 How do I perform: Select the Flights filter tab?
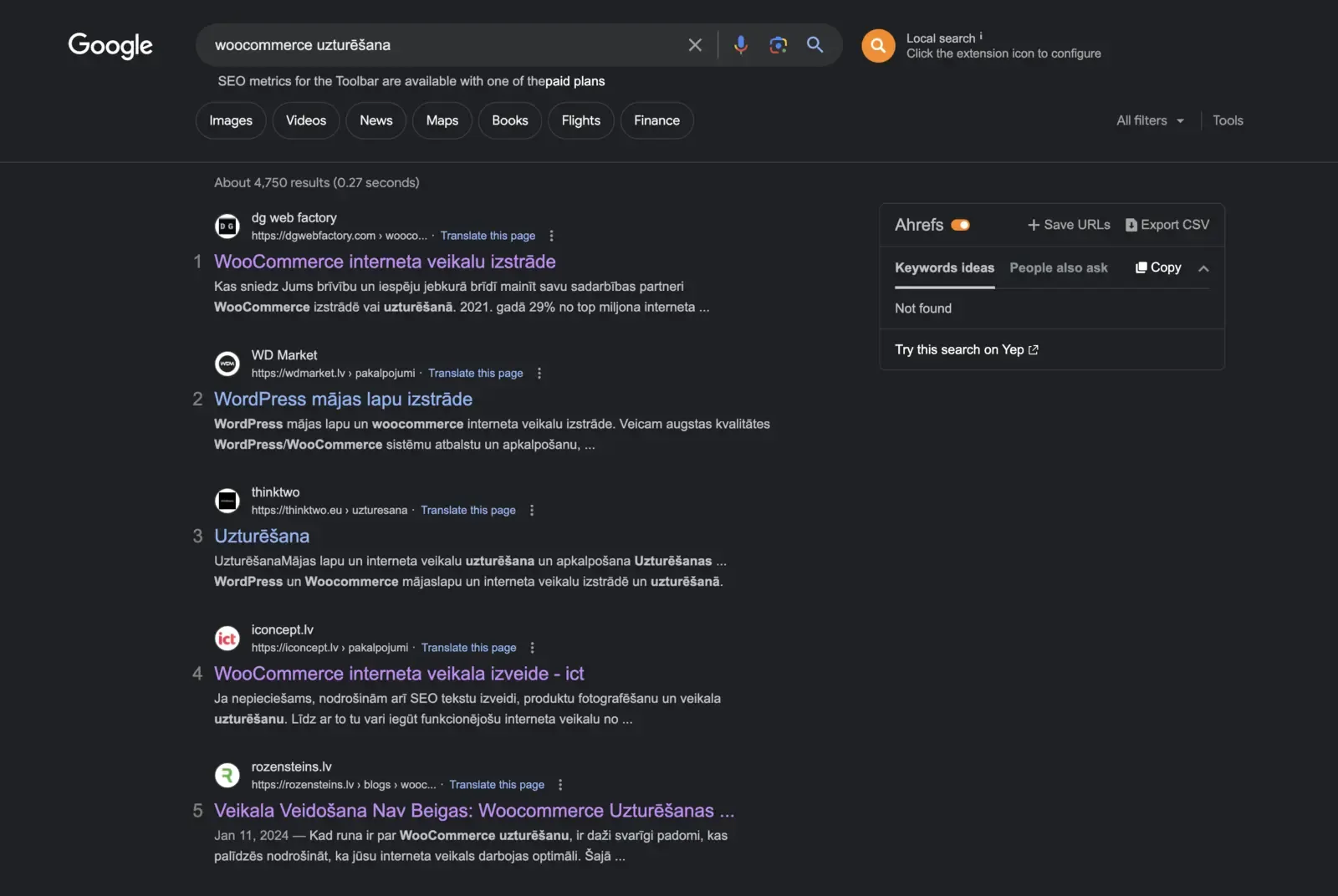581,120
